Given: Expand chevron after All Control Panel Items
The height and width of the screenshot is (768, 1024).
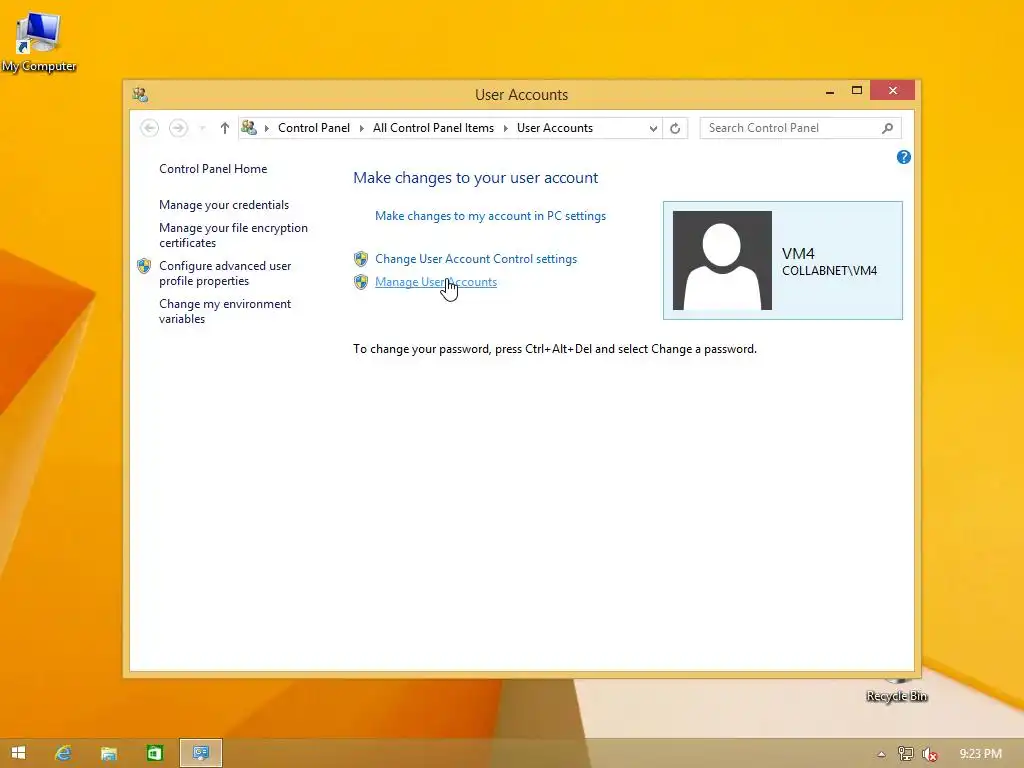Looking at the screenshot, I should click(505, 128).
